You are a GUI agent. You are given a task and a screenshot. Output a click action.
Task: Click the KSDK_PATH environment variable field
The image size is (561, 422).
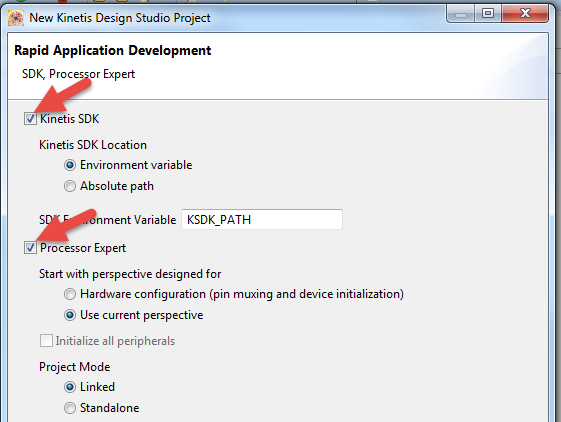(262, 219)
